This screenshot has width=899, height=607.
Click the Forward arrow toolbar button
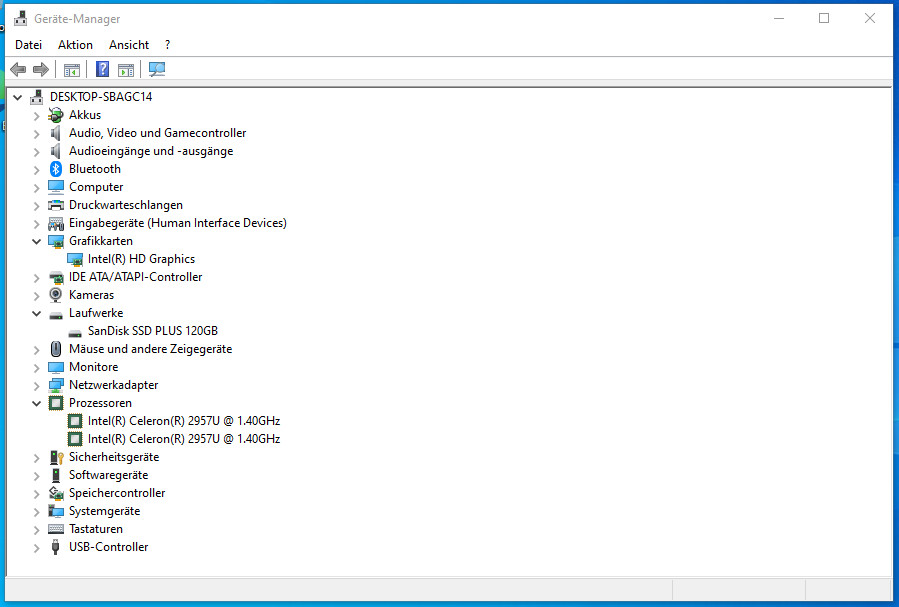41,70
